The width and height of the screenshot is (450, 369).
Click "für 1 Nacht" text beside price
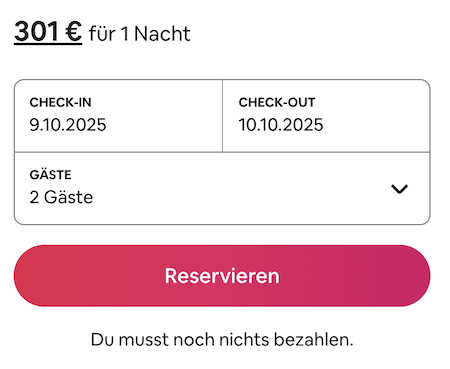click(140, 34)
